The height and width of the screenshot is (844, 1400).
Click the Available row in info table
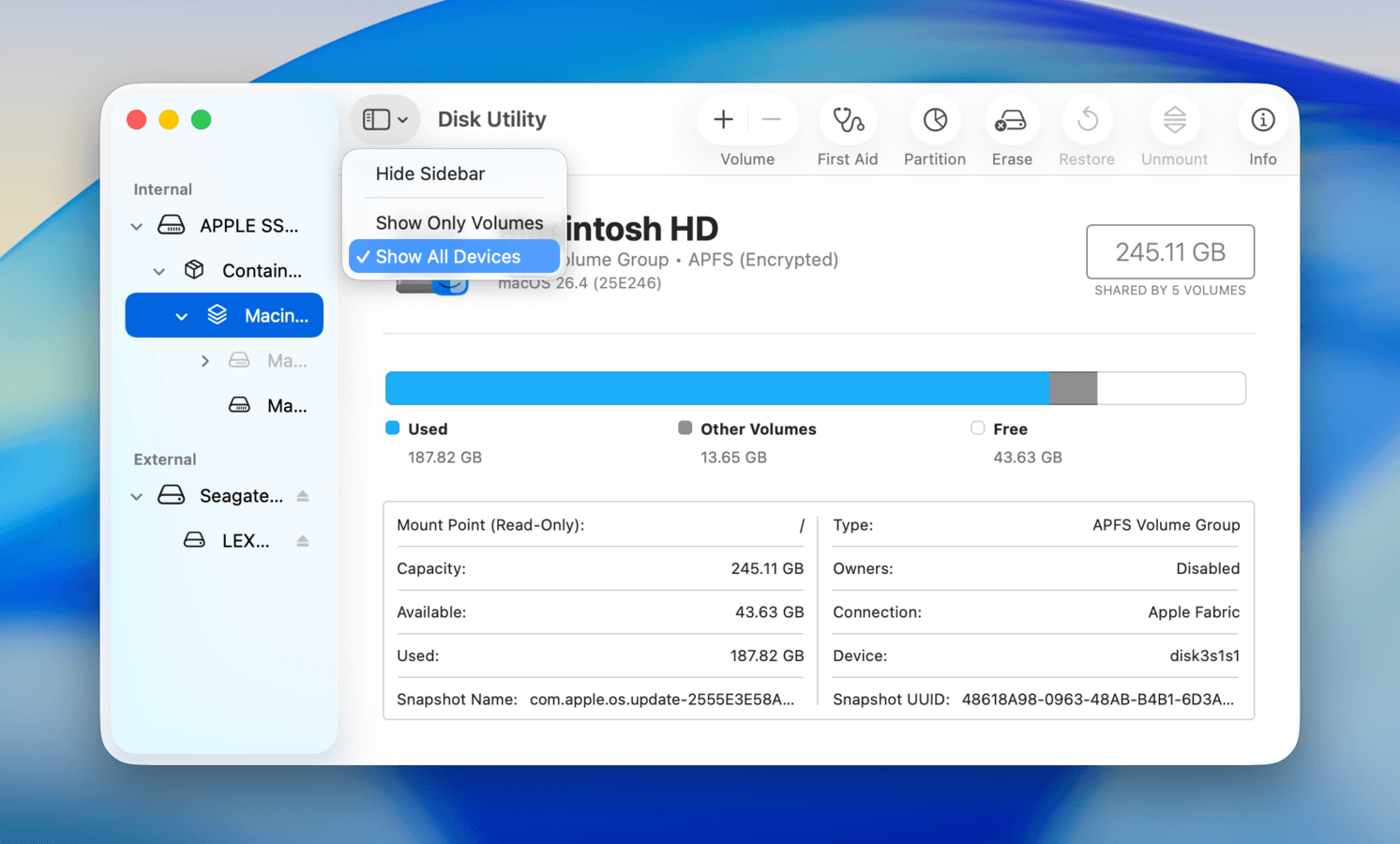tap(600, 612)
